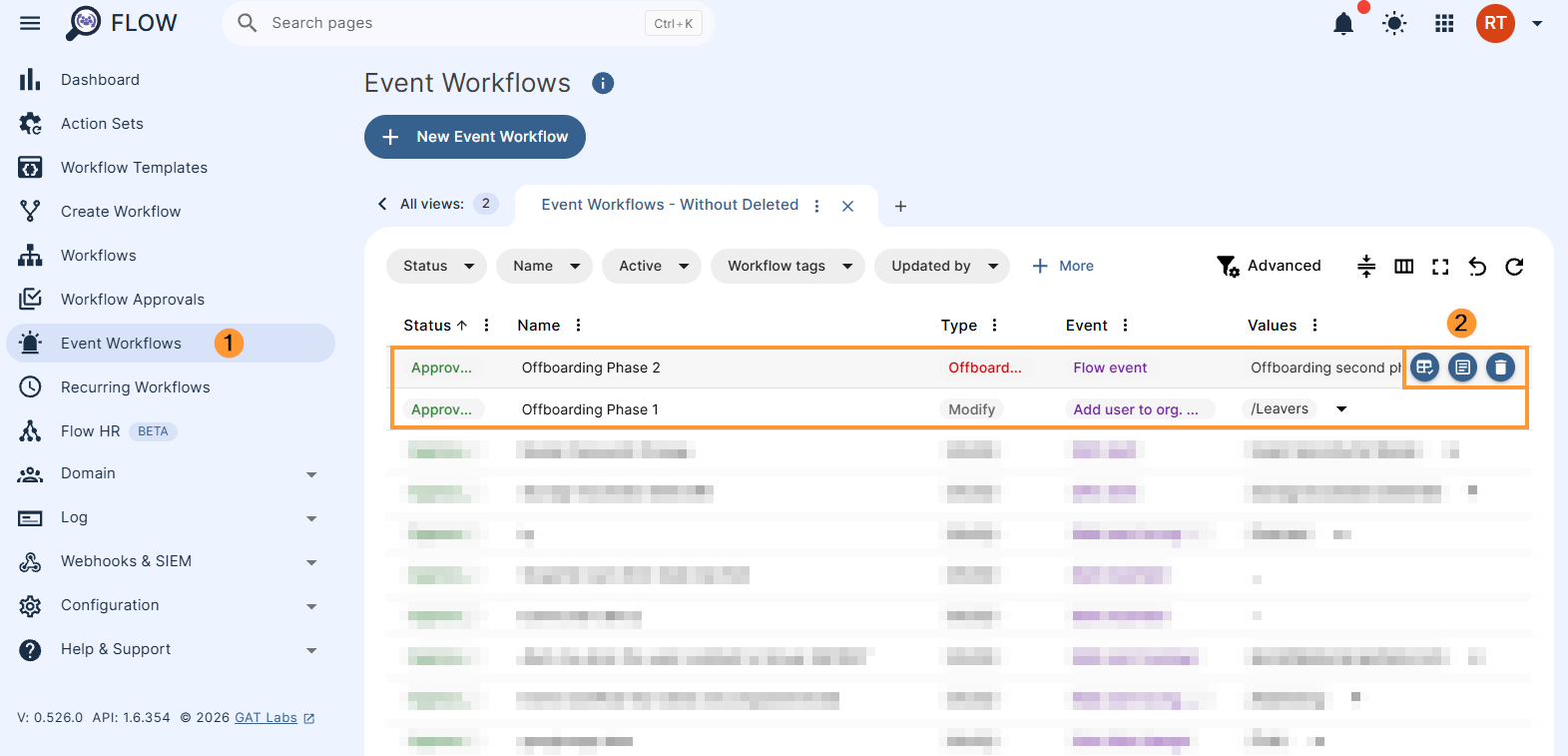Screen dimensions: 1568x756
Task: Click More to add filters
Action: point(1063,266)
